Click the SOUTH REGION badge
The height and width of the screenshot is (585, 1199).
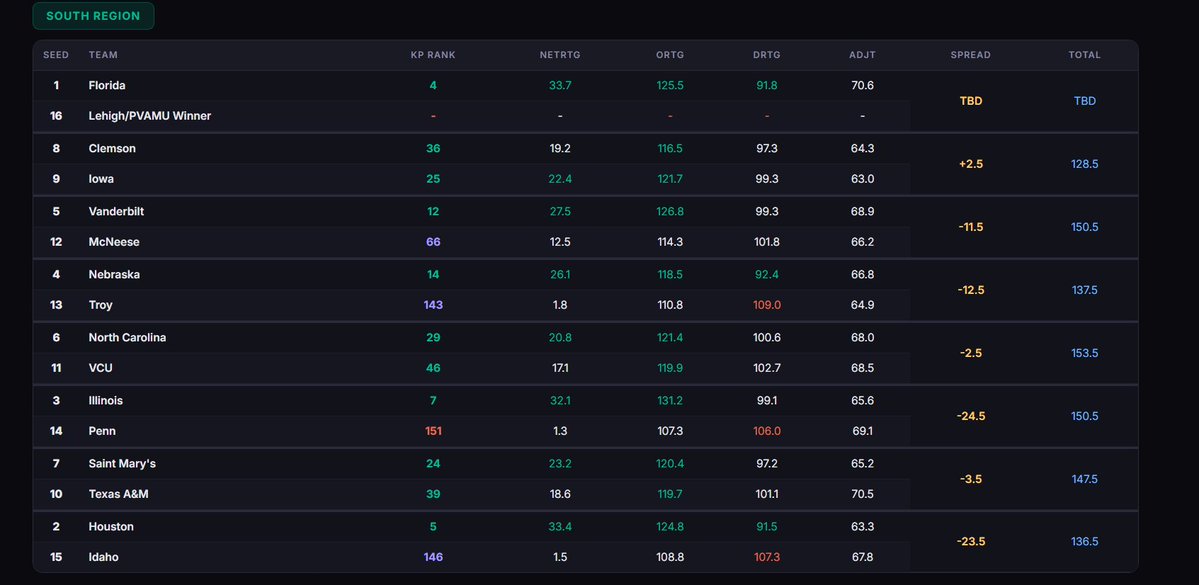point(93,16)
